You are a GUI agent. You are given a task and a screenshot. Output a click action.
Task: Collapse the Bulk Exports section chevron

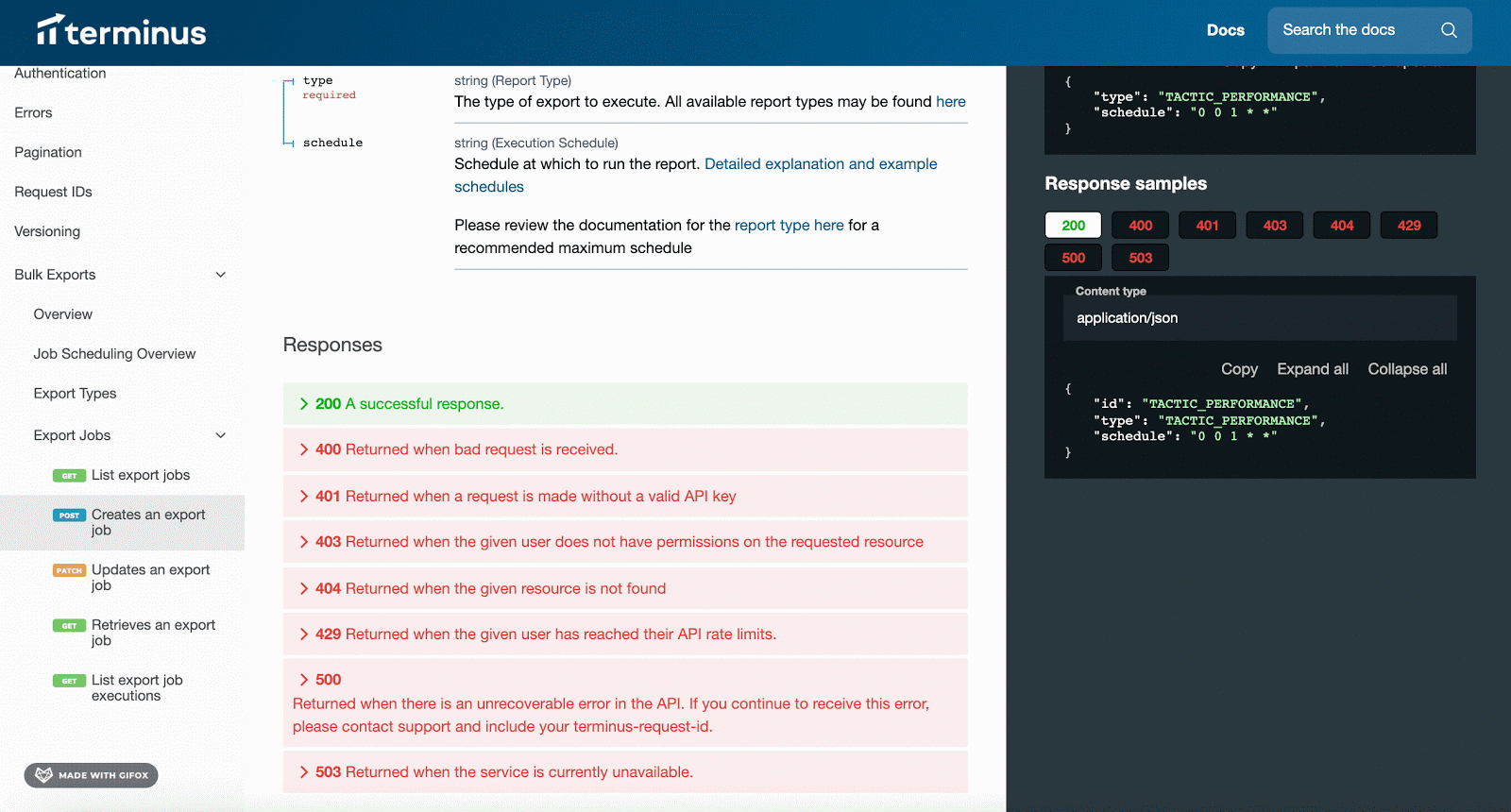(x=221, y=275)
